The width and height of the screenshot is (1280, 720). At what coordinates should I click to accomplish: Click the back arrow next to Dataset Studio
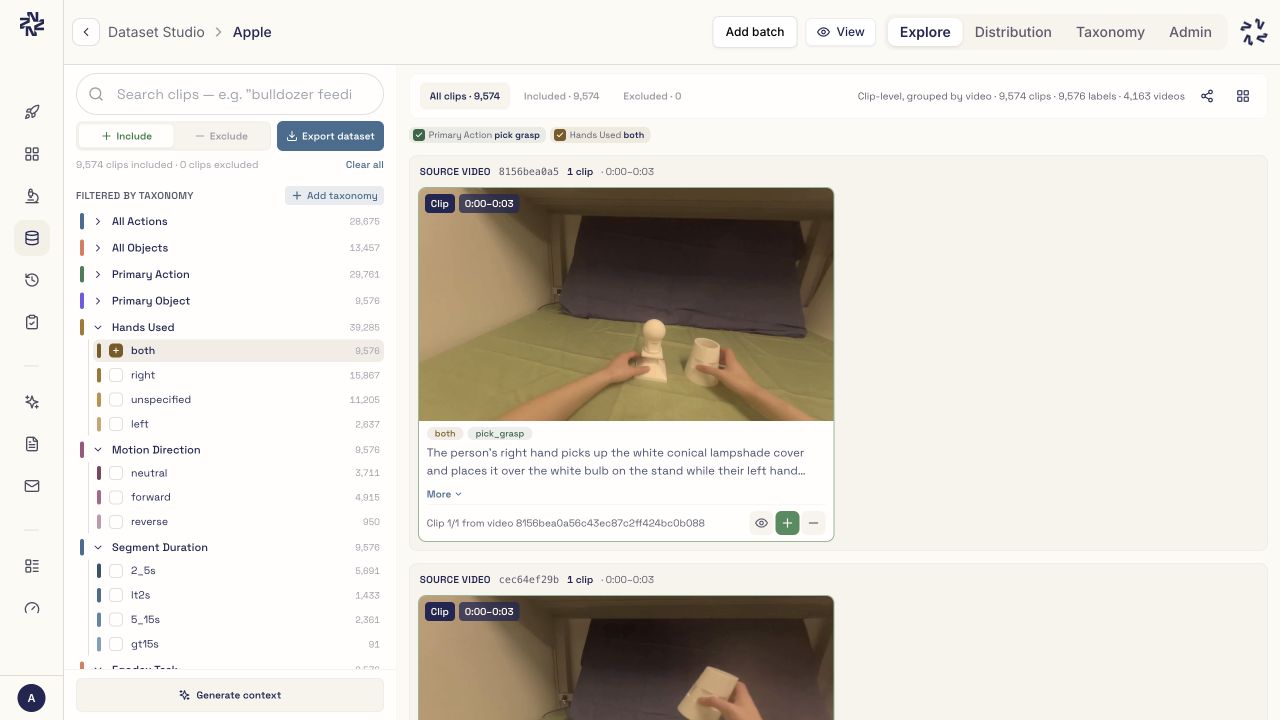(86, 32)
